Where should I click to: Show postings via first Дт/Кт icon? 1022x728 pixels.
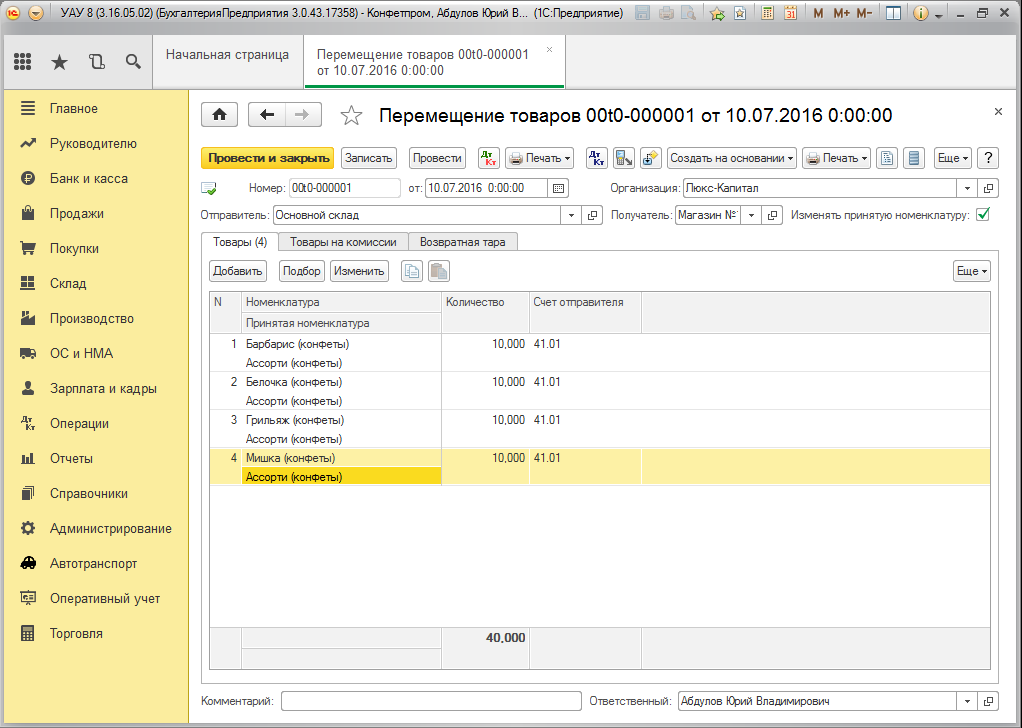click(x=489, y=158)
